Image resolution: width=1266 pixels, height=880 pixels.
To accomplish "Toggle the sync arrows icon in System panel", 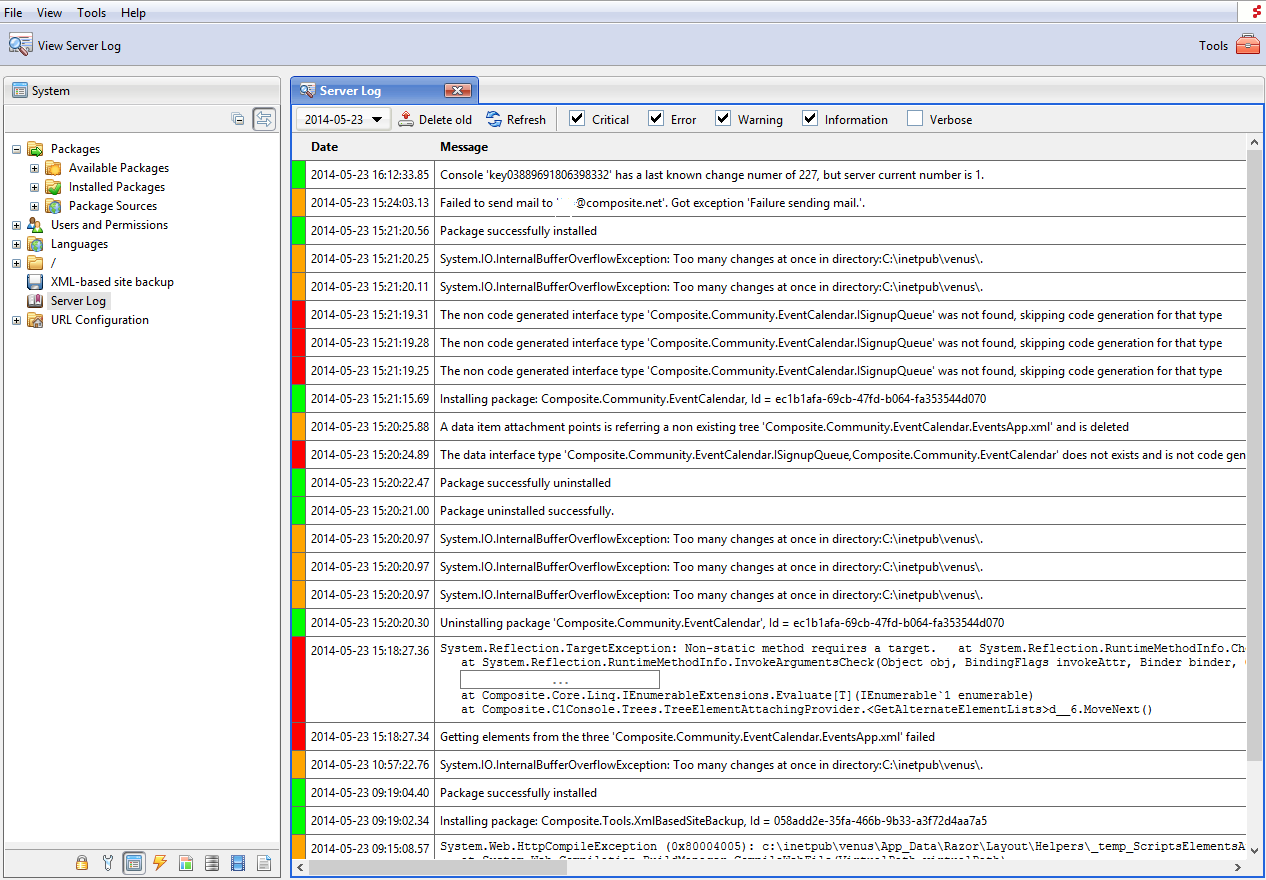I will [x=264, y=117].
